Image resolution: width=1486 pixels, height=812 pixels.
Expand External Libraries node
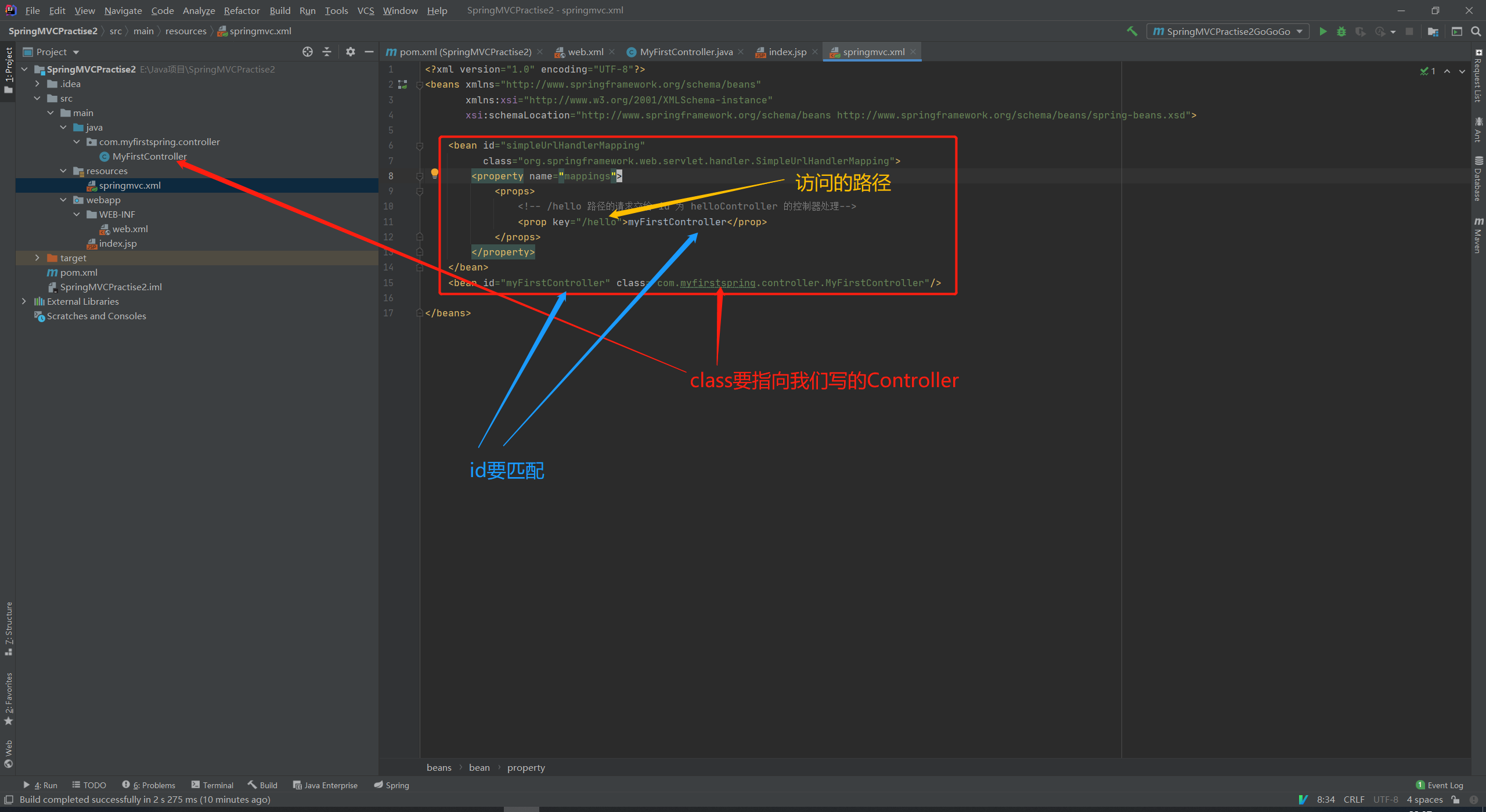(24, 301)
